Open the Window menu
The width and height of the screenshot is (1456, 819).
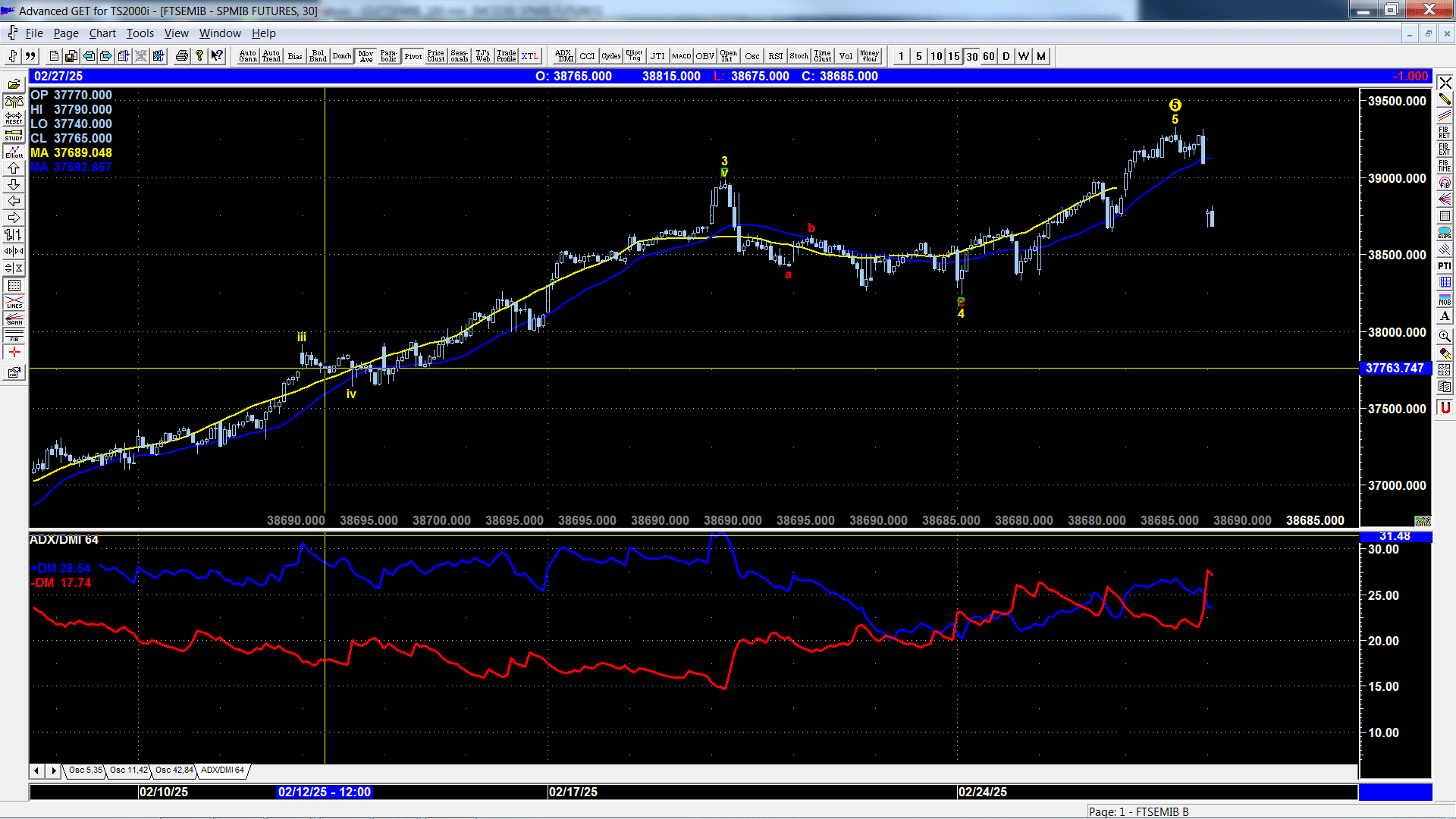[x=220, y=33]
